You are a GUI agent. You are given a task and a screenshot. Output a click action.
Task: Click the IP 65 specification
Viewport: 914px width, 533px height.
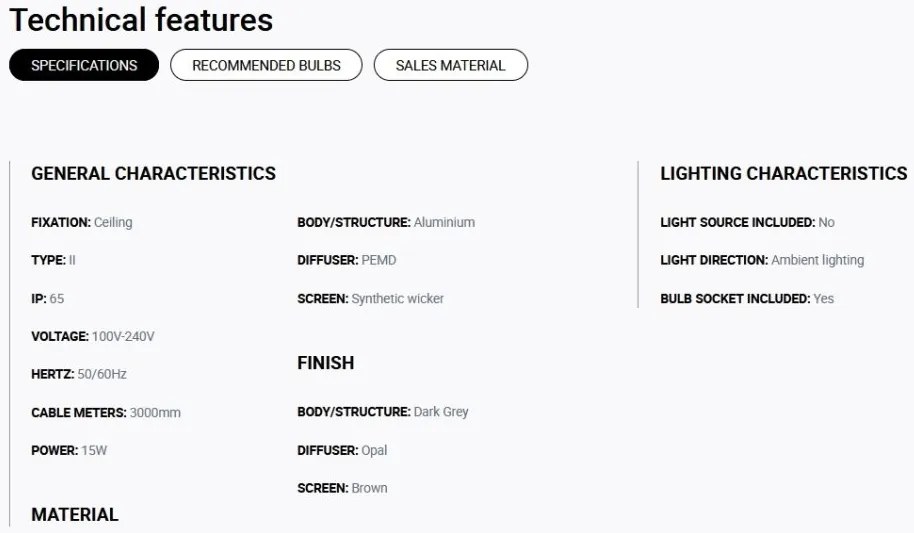tap(48, 298)
